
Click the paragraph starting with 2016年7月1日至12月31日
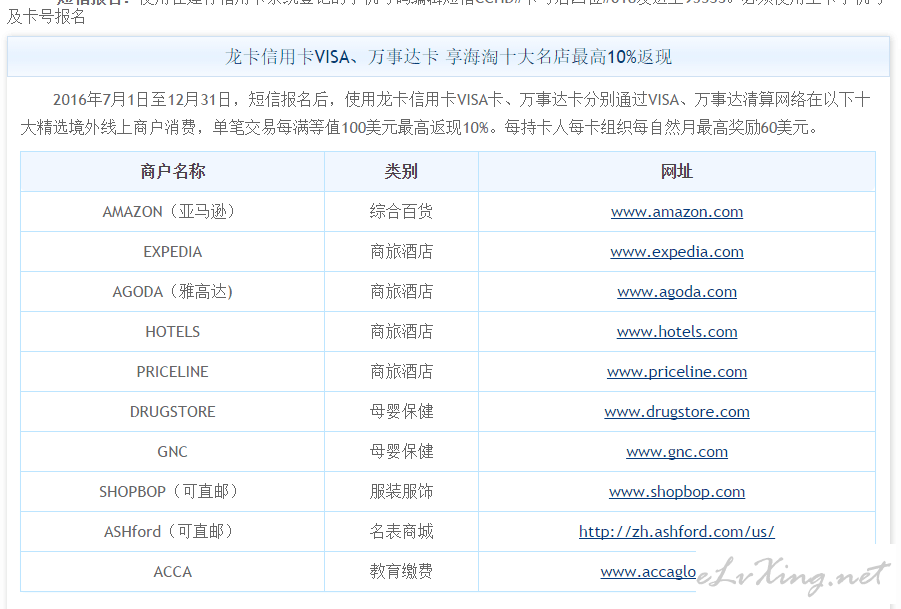pyautogui.click(x=445, y=114)
